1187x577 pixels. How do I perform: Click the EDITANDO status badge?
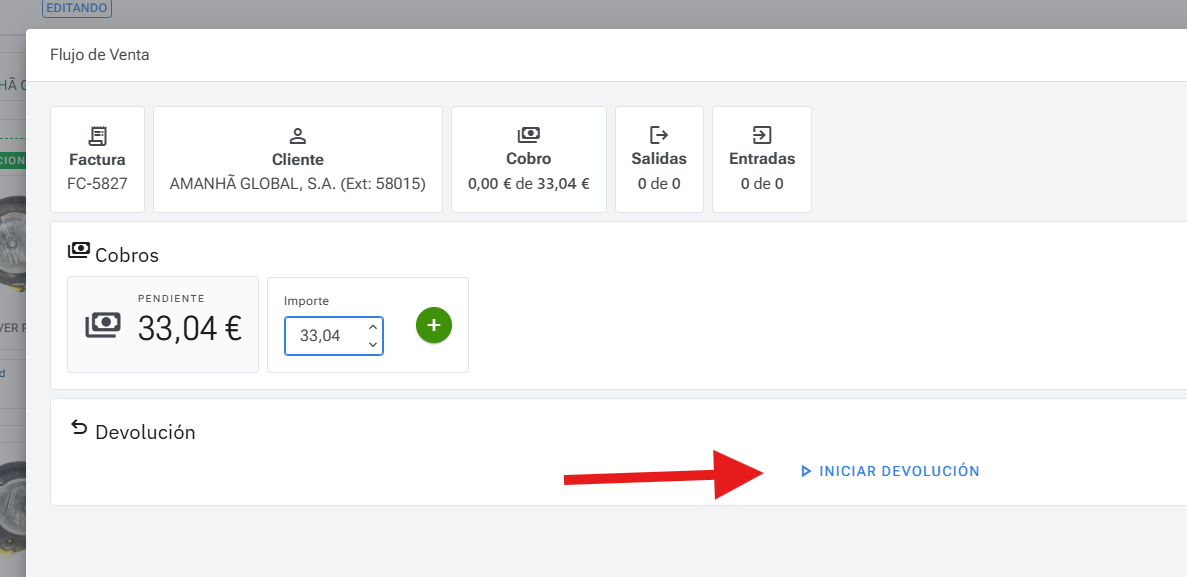point(77,8)
